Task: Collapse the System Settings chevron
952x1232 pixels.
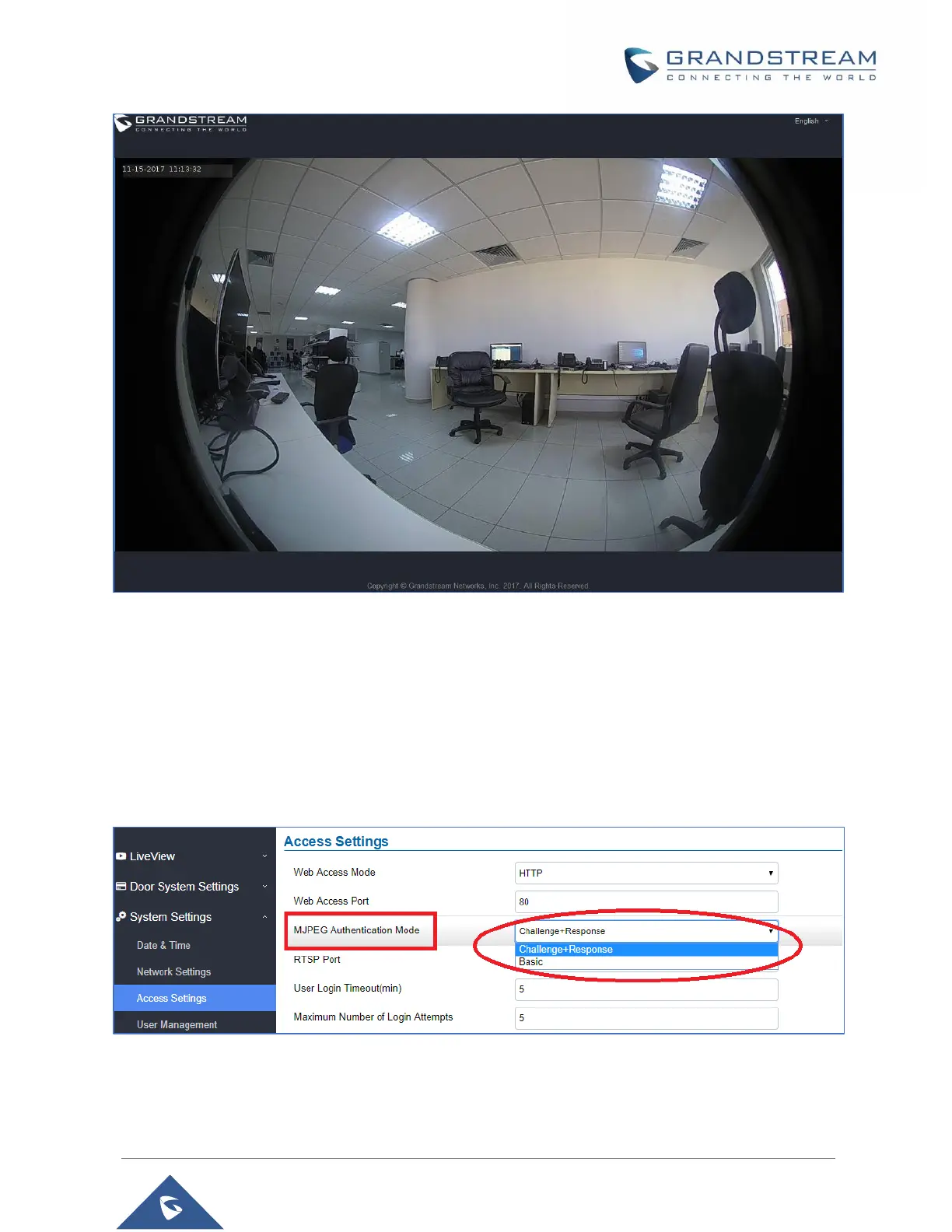Action: (264, 917)
